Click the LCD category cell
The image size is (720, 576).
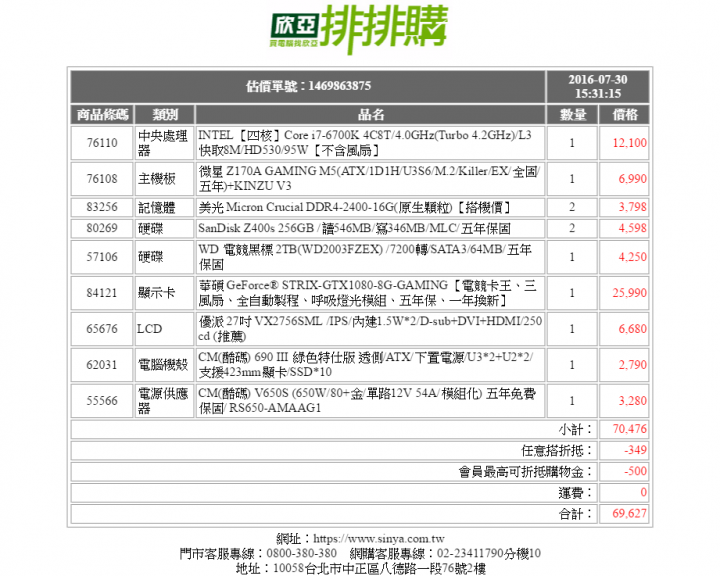click(164, 328)
